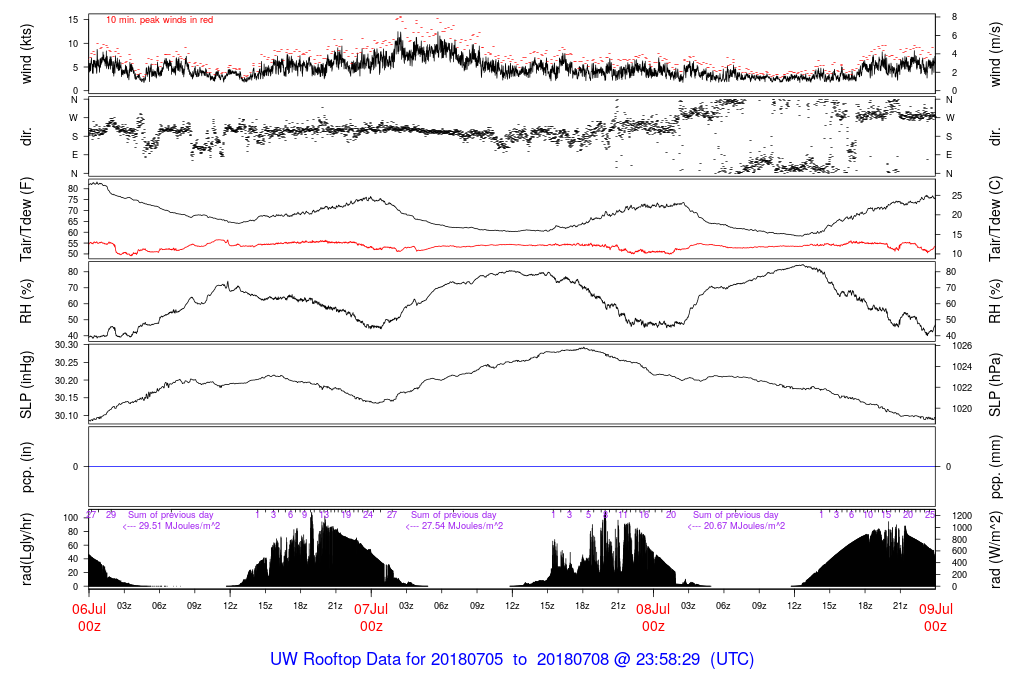Select the '30.30' pressure tick value

[x=67, y=345]
